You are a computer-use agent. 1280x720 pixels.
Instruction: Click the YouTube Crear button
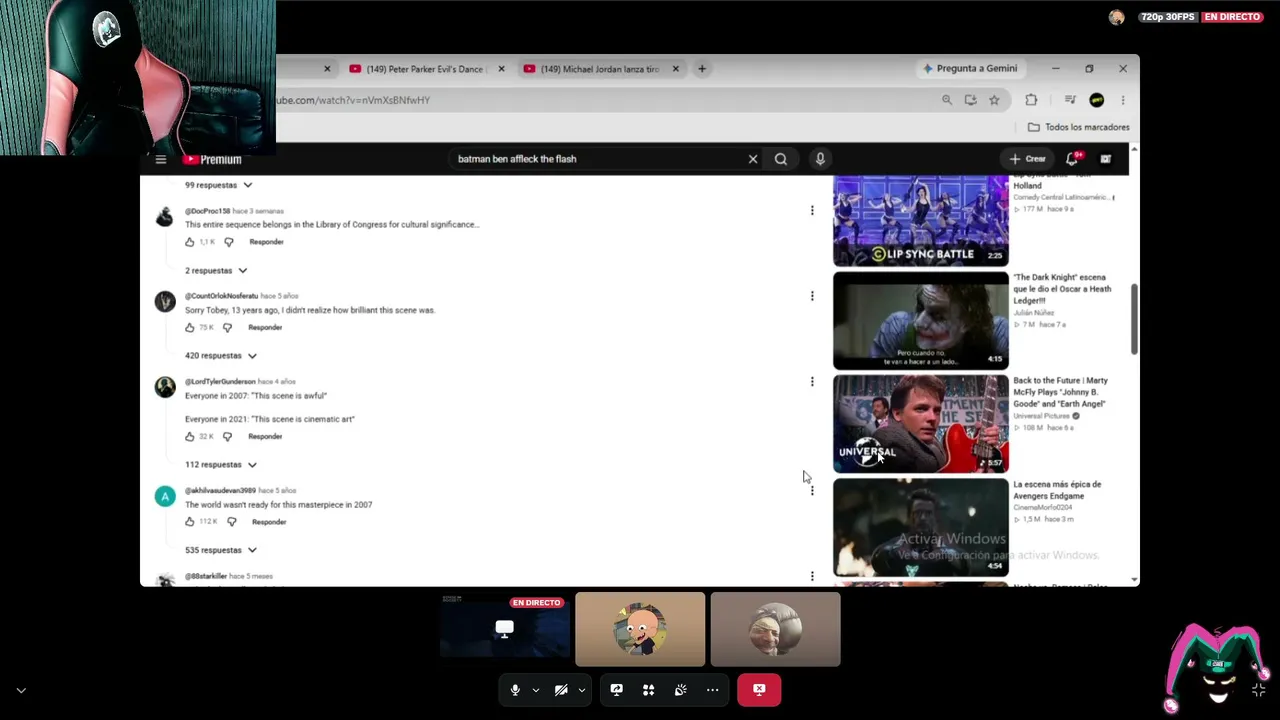pos(1027,159)
